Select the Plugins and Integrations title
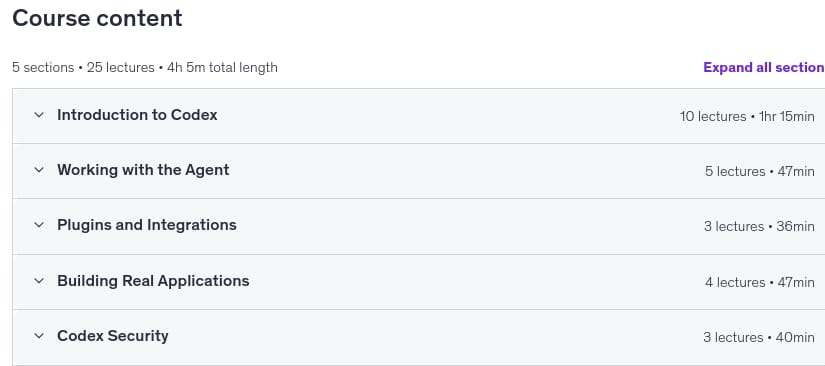 [x=147, y=225]
